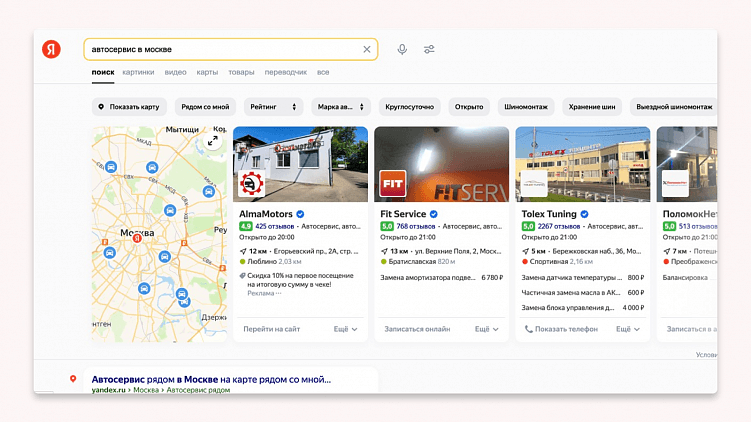The image size is (751, 422).
Task: Toggle the Показать карту filter chip
Action: click(x=129, y=107)
